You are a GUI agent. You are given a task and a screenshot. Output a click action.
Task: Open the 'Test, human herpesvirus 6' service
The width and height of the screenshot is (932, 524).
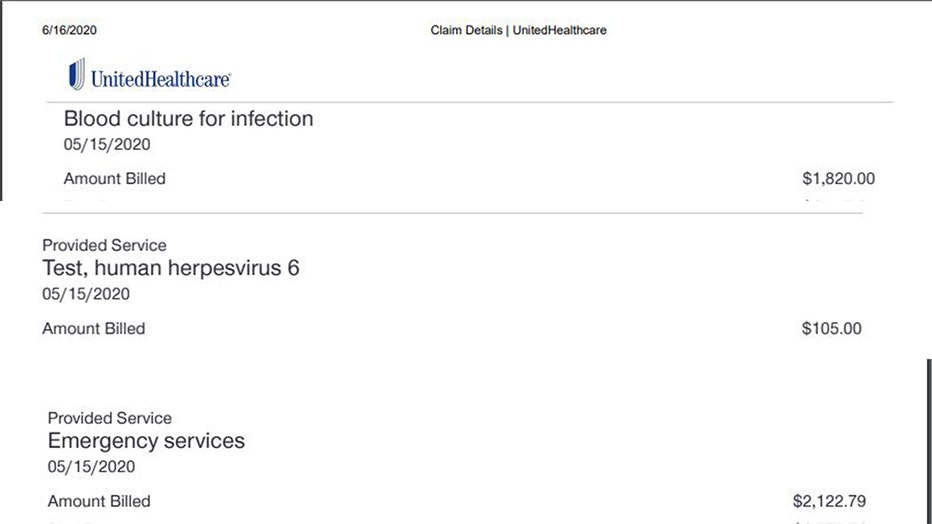[170, 268]
